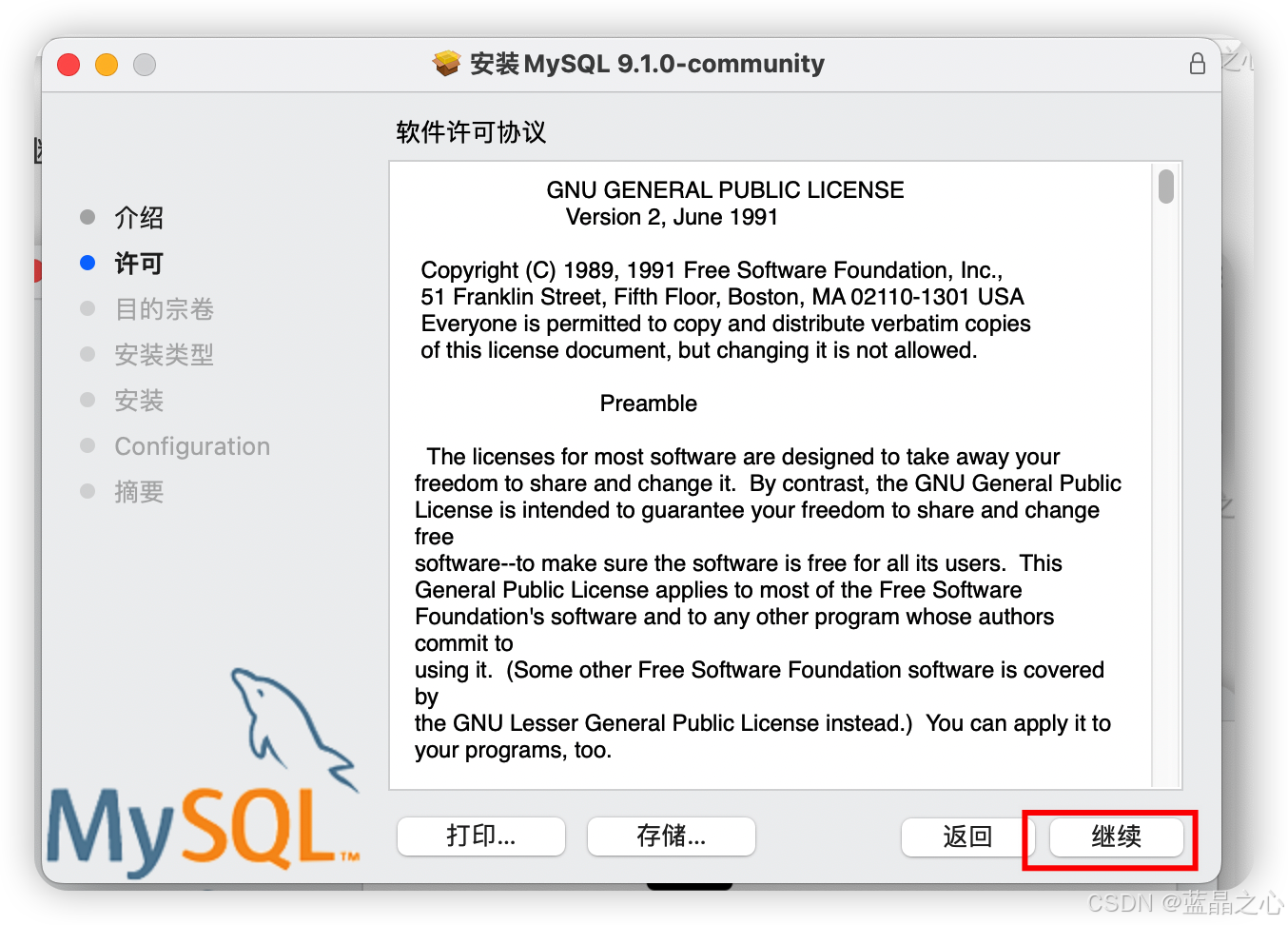Screen dimensions: 1288x925
Task: Select the 安装 step in sidebar
Action: click(139, 401)
